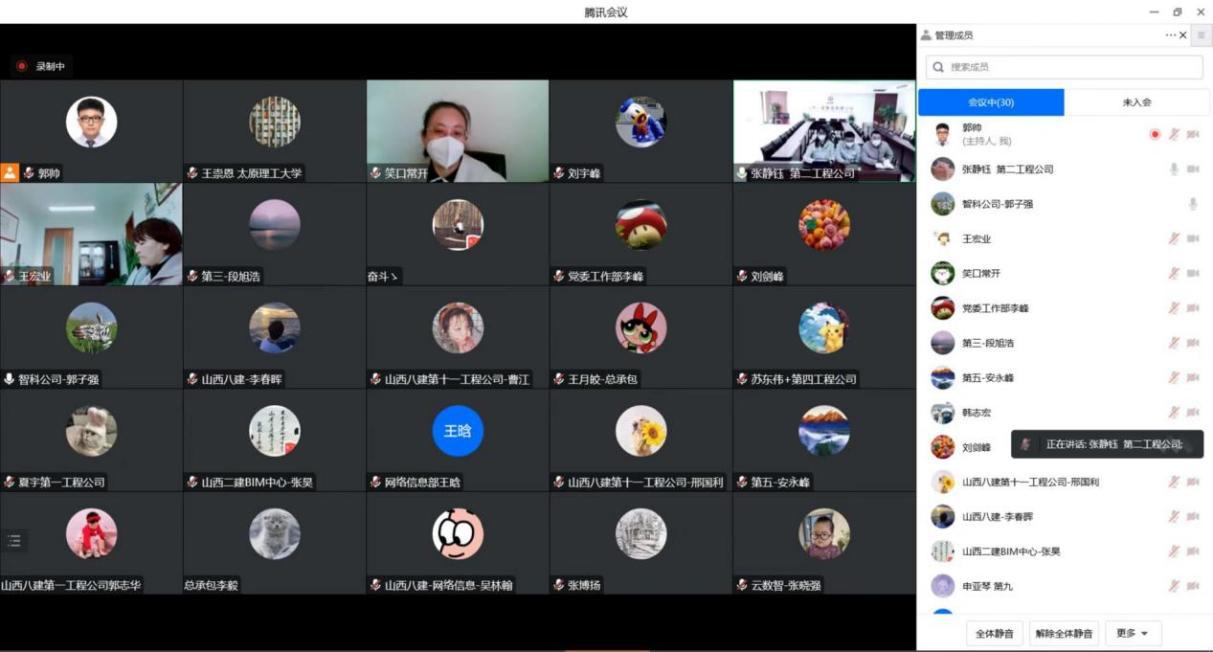
Task: Select the 会议中(30) tab
Action: 990,102
